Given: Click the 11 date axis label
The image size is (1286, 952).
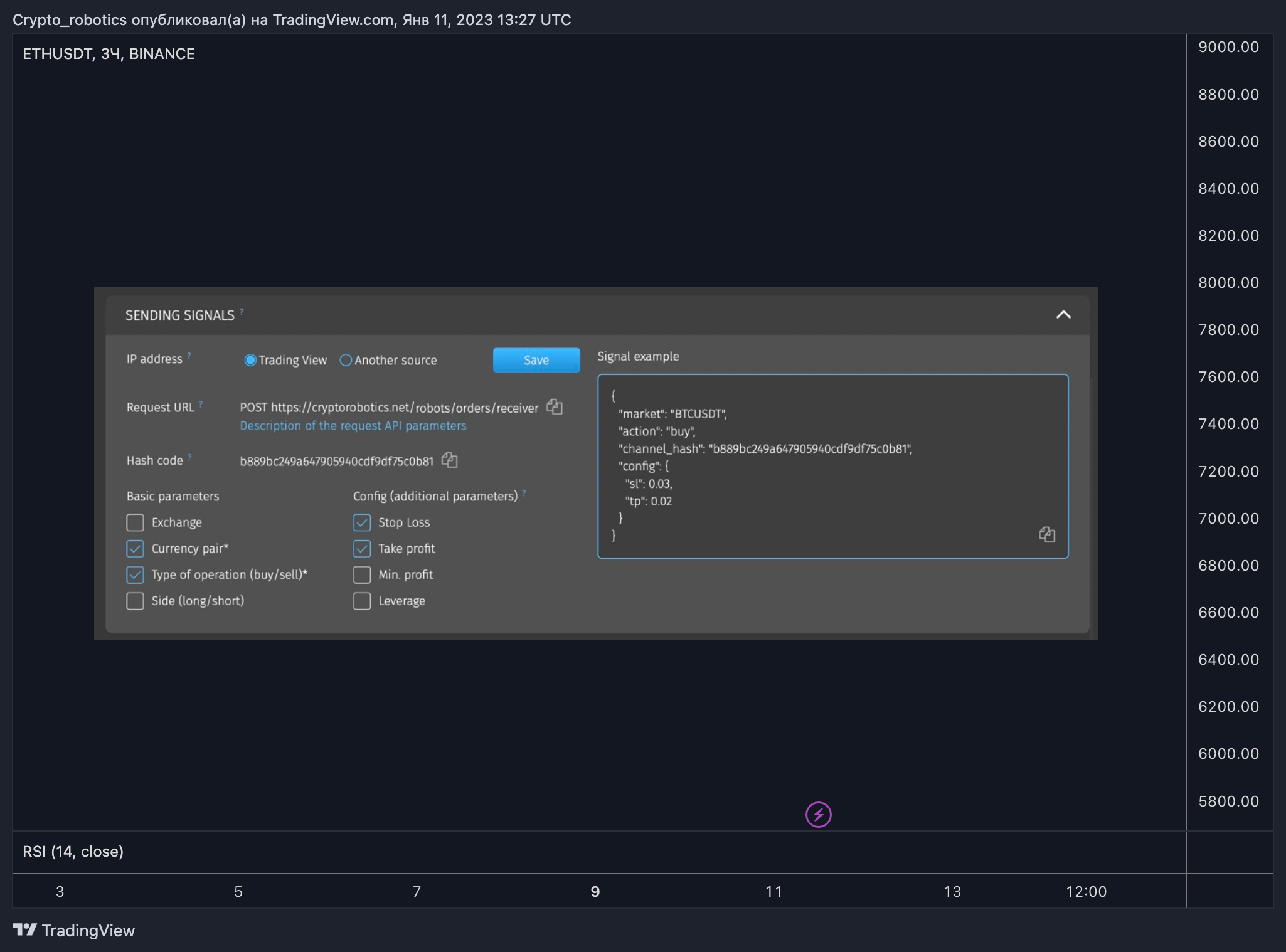Looking at the screenshot, I should tap(774, 891).
